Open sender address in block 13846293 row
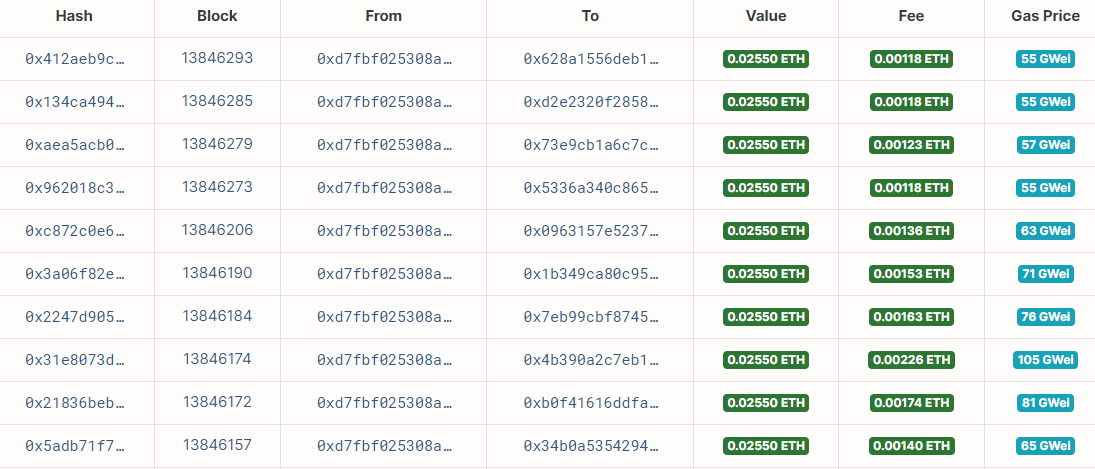This screenshot has width=1095, height=469. [385, 59]
